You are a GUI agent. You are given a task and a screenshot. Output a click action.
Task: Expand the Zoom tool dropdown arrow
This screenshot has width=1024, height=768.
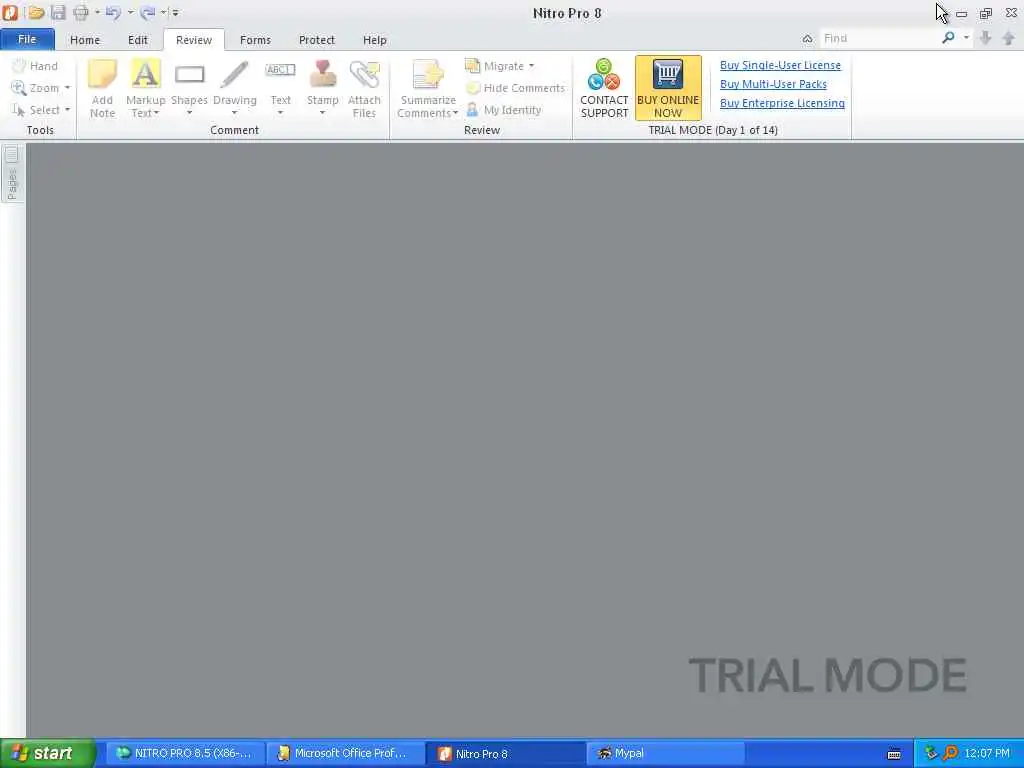pos(67,88)
